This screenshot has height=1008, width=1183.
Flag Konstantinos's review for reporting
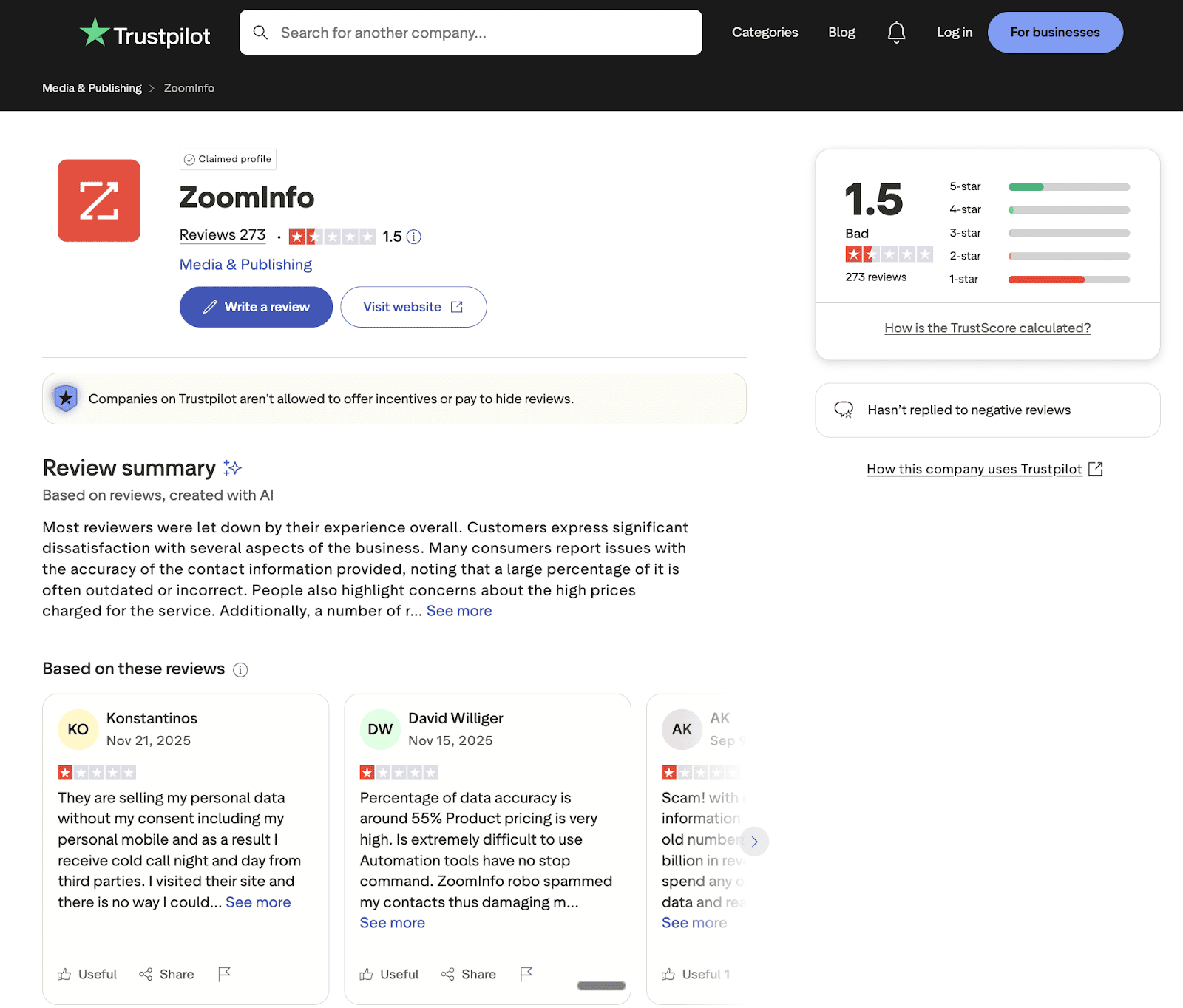tap(226, 974)
